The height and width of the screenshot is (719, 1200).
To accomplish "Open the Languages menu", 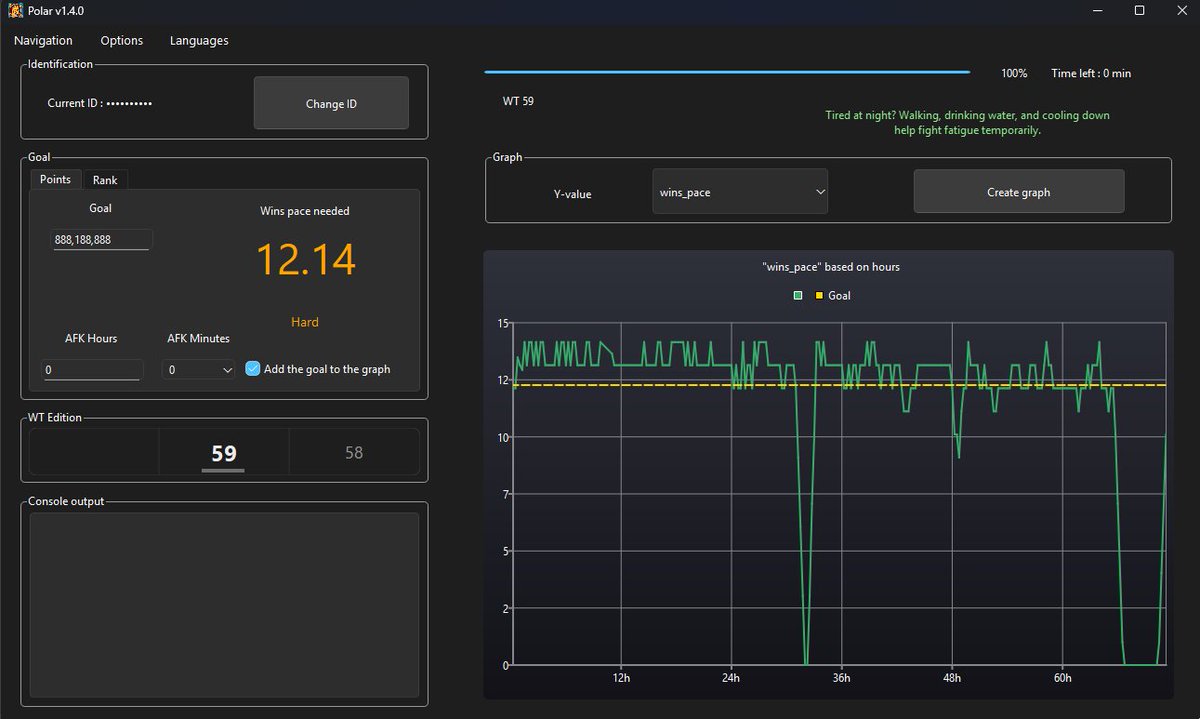I will coord(199,41).
